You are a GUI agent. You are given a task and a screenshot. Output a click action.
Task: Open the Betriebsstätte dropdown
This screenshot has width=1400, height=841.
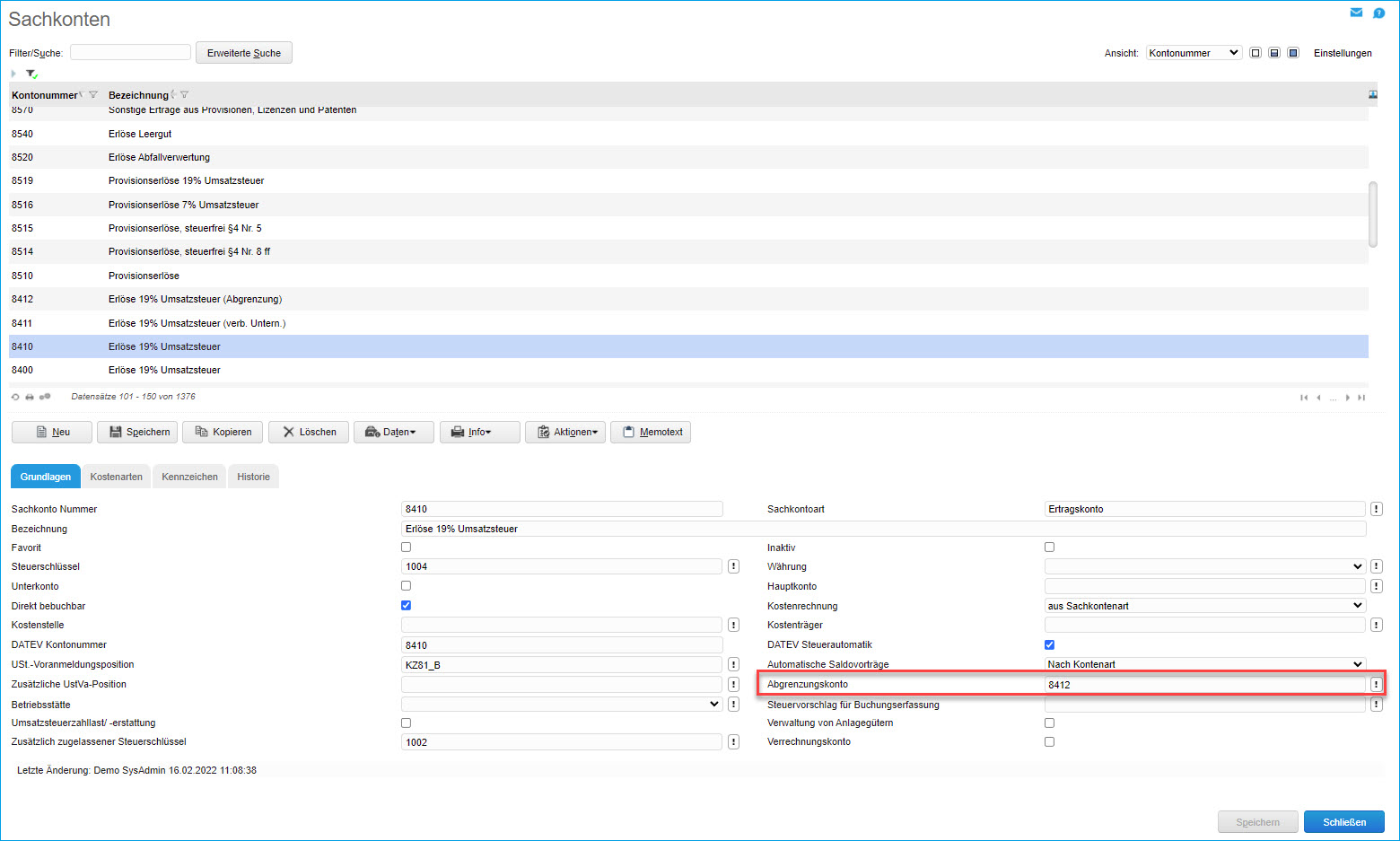click(562, 705)
